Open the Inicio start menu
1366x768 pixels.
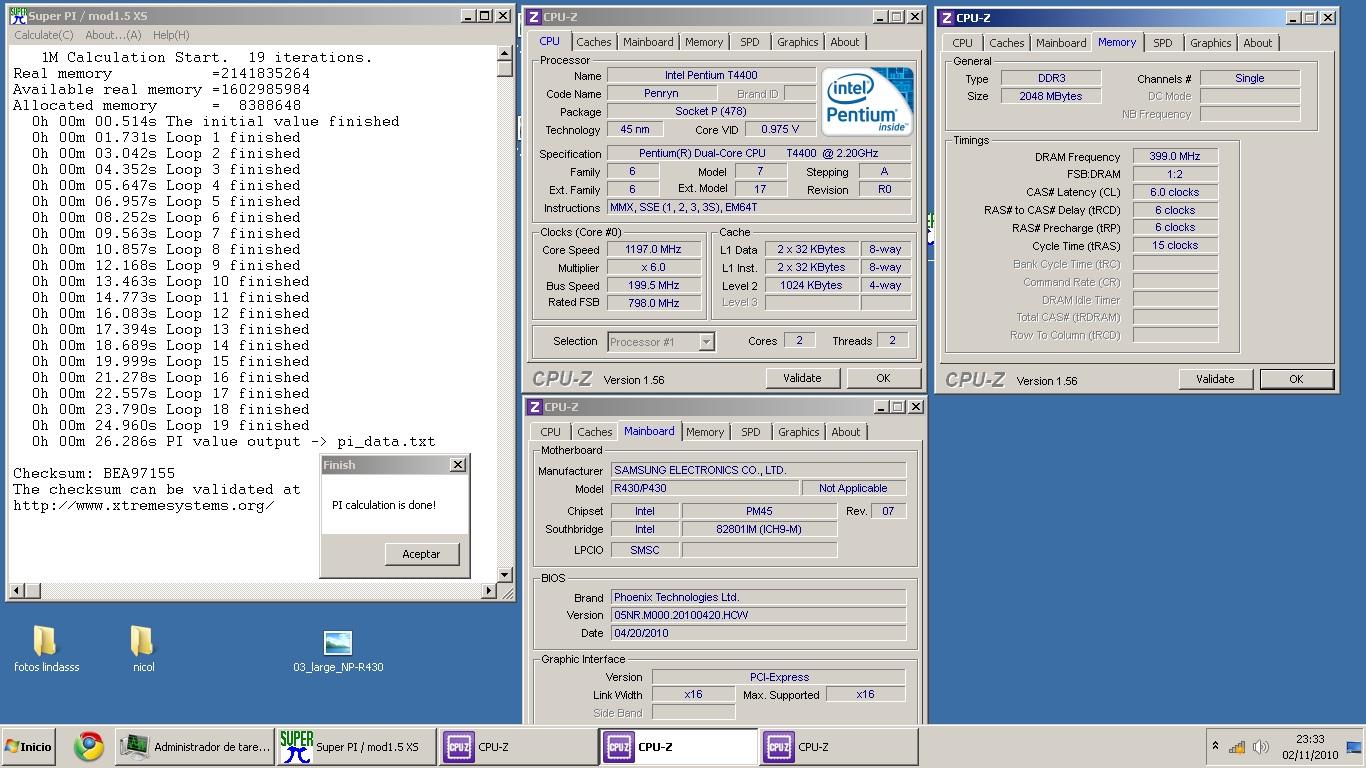pyautogui.click(x=28, y=747)
